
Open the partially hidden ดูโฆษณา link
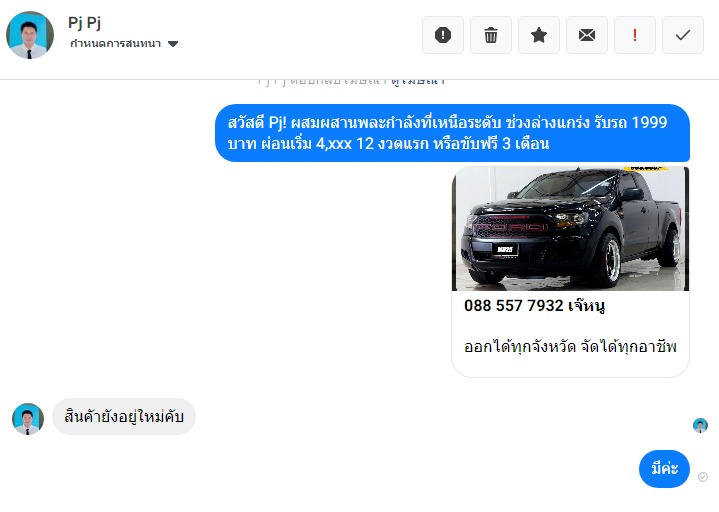(x=418, y=82)
